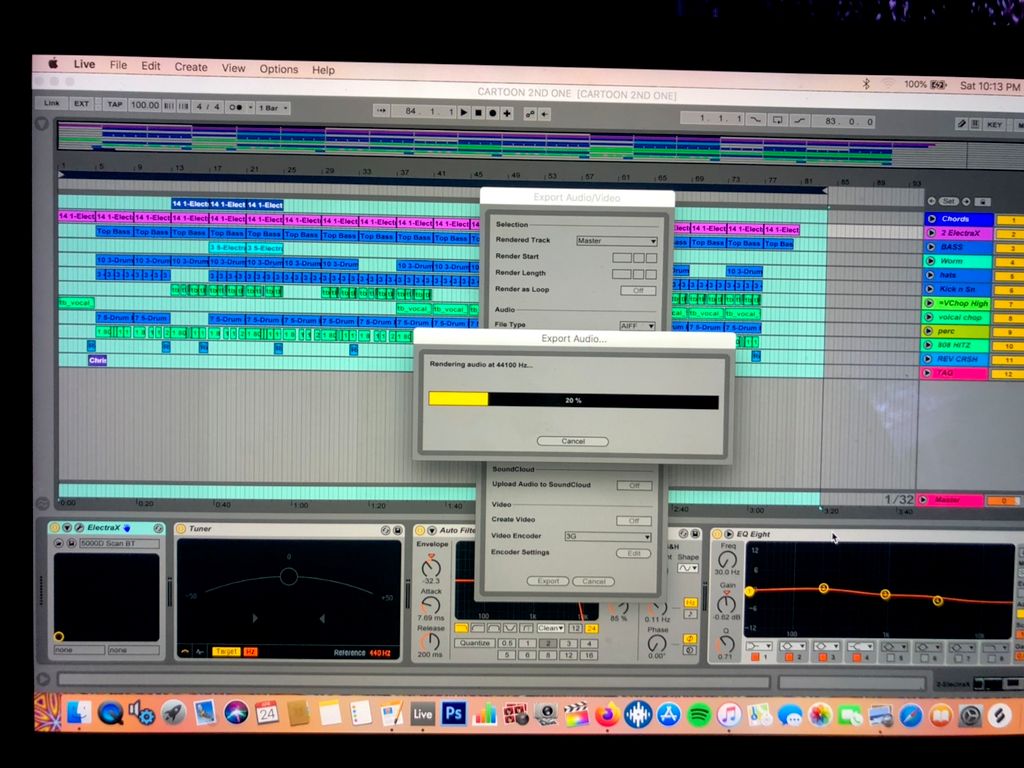This screenshot has width=1024, height=768.
Task: Open the Video Encoder dropdown
Action: [607, 536]
